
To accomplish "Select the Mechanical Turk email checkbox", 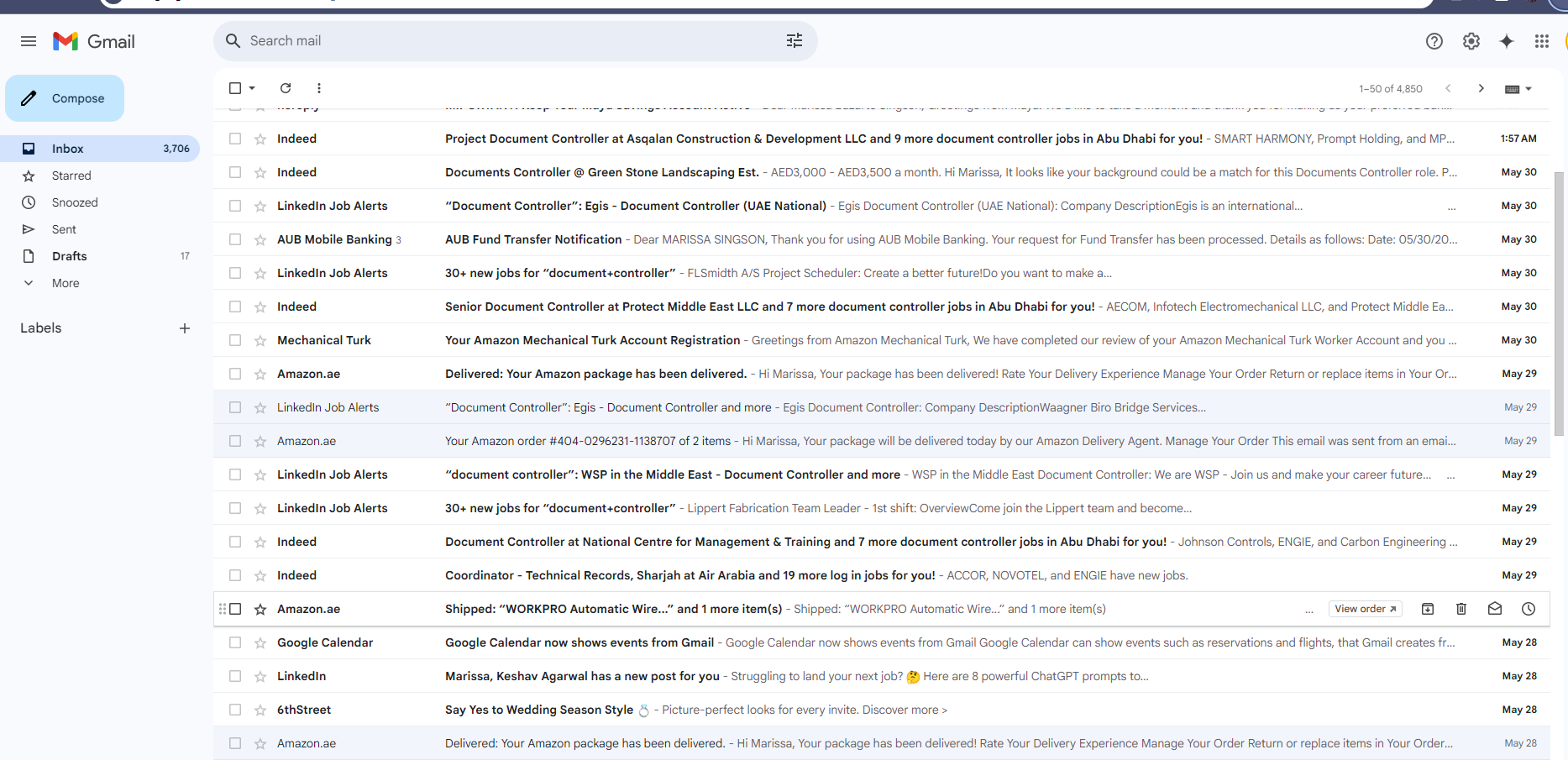I will coord(235,340).
